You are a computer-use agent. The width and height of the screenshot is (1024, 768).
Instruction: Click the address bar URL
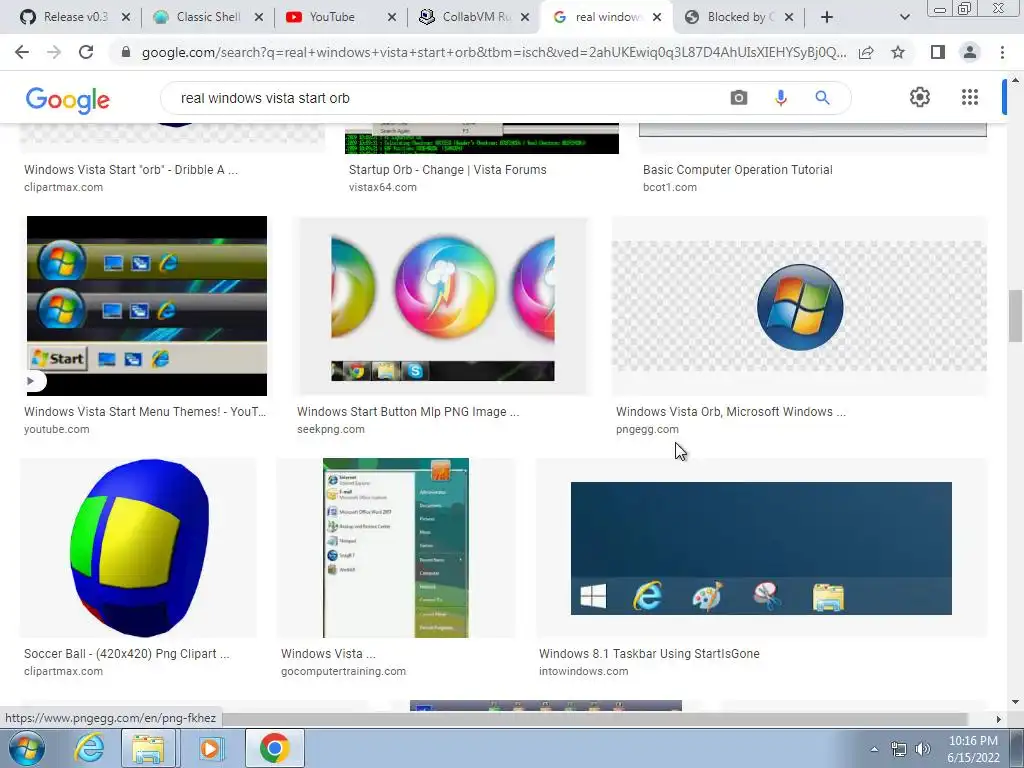pyautogui.click(x=494, y=52)
